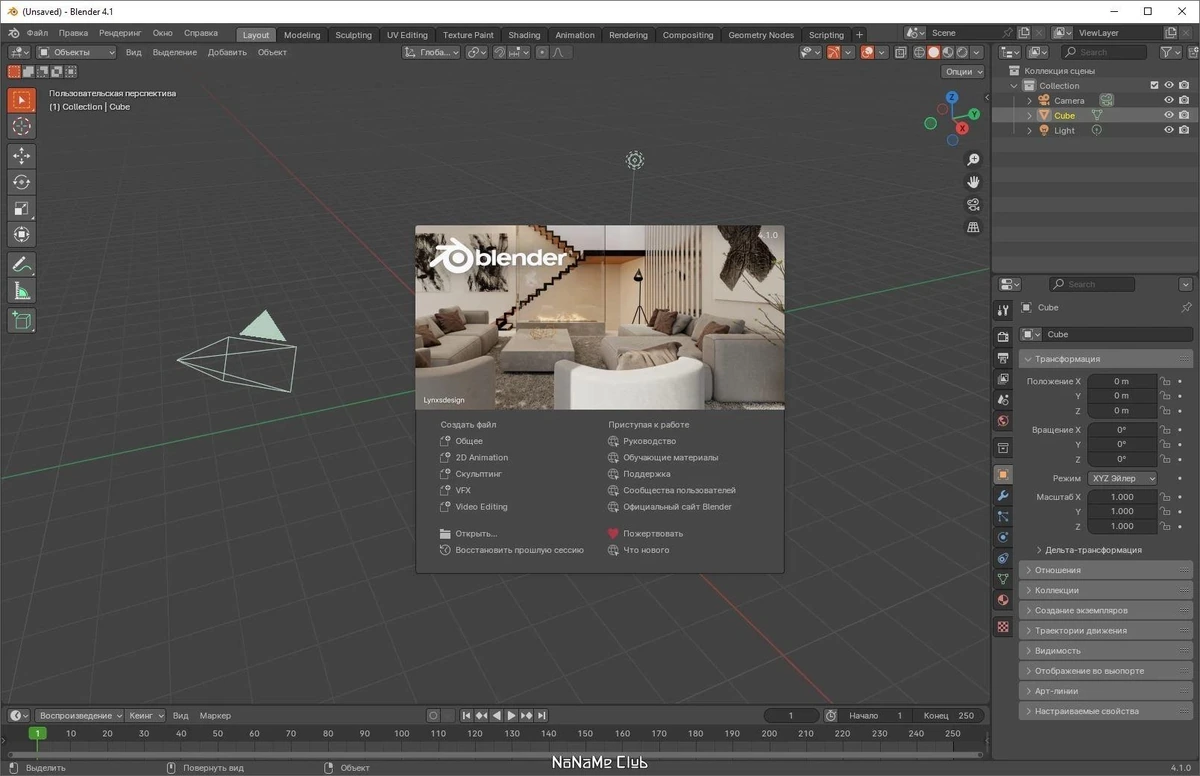This screenshot has height=776, width=1200.
Task: Lock Position X transform value
Action: (1165, 381)
